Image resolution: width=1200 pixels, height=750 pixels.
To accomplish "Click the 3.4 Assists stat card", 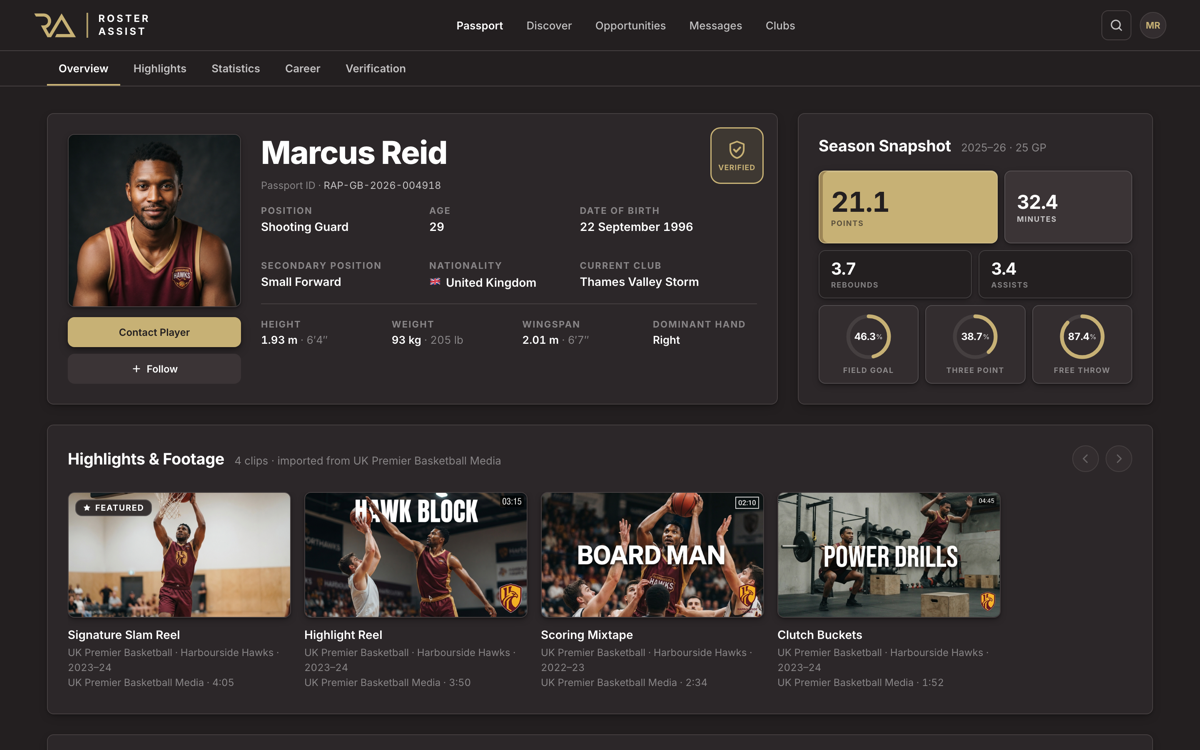I will 1055,274.
